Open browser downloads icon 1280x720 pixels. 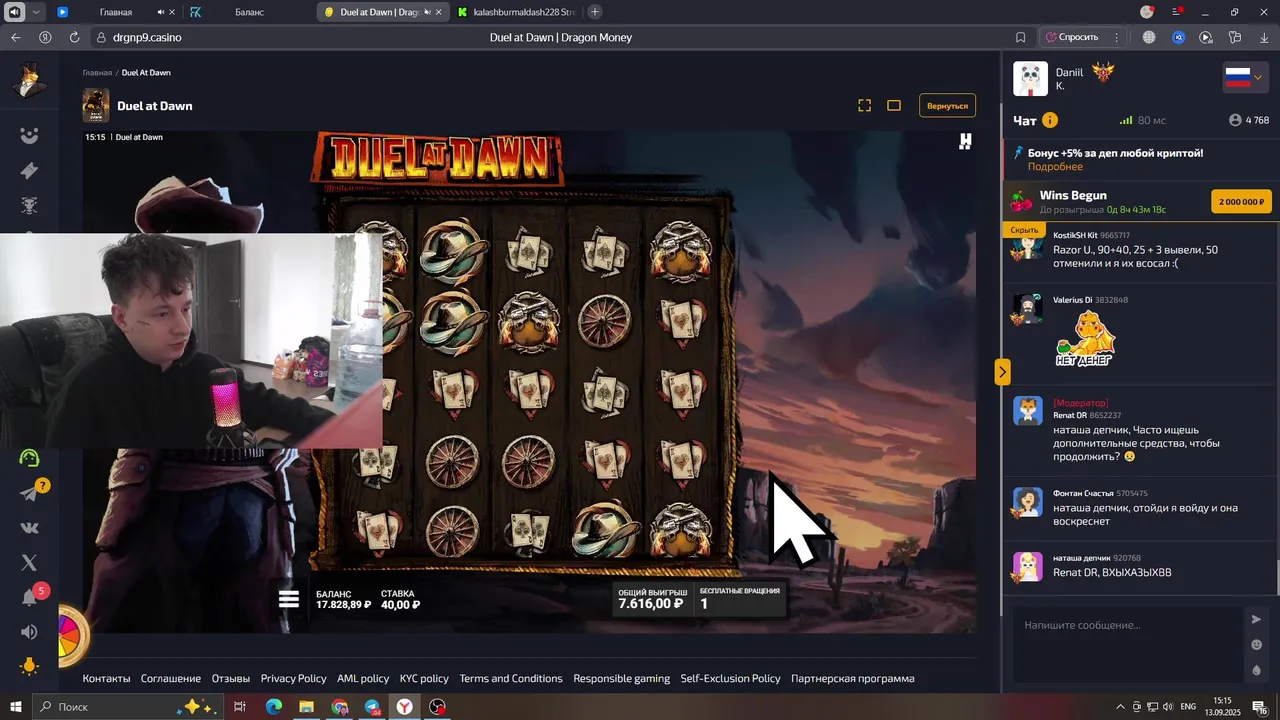tap(1263, 37)
